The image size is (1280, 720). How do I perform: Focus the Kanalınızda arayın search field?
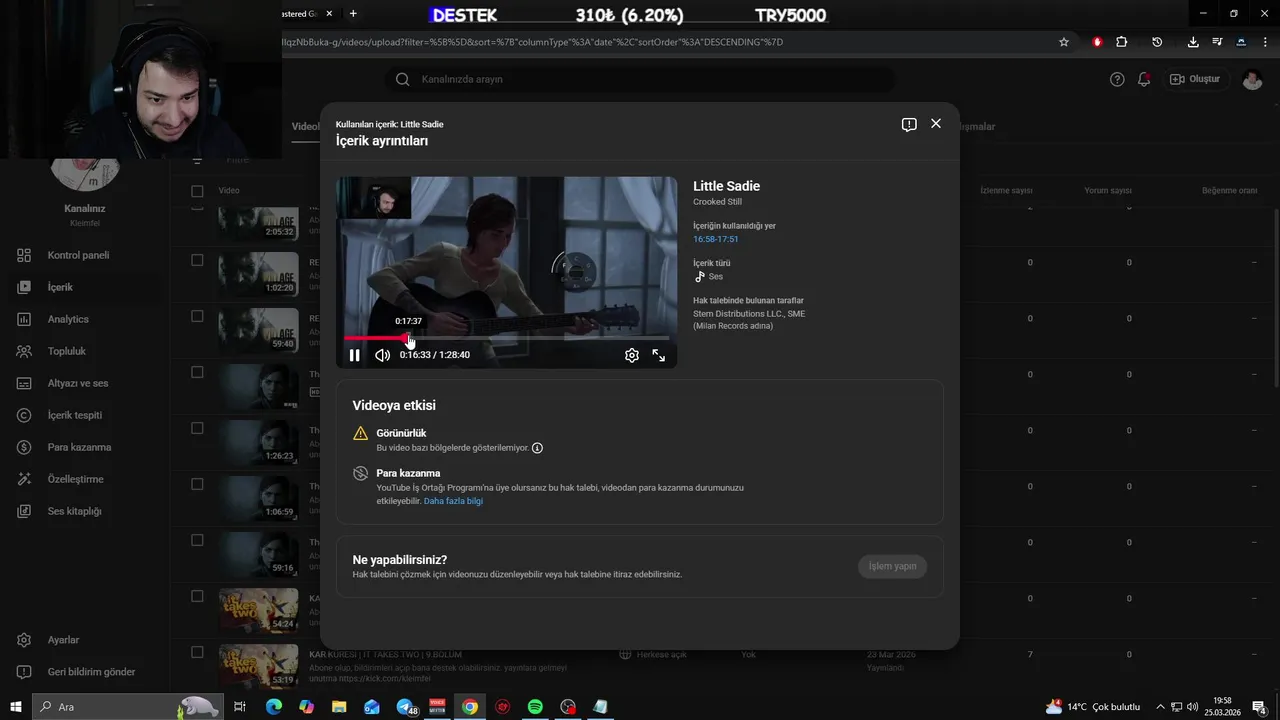[640, 79]
